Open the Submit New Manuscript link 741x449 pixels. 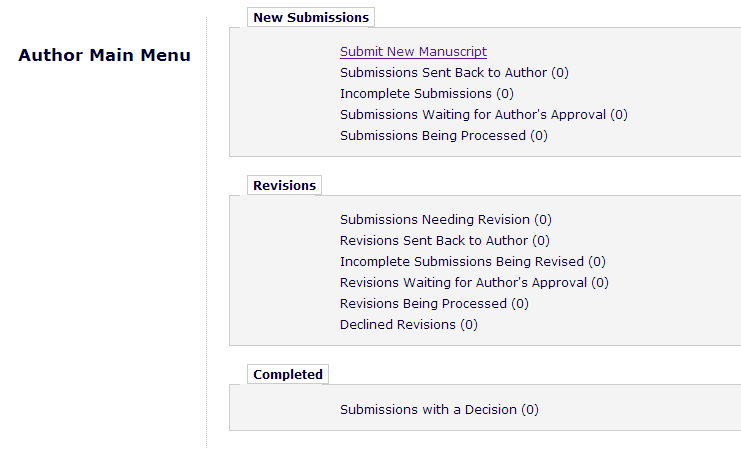tap(413, 52)
